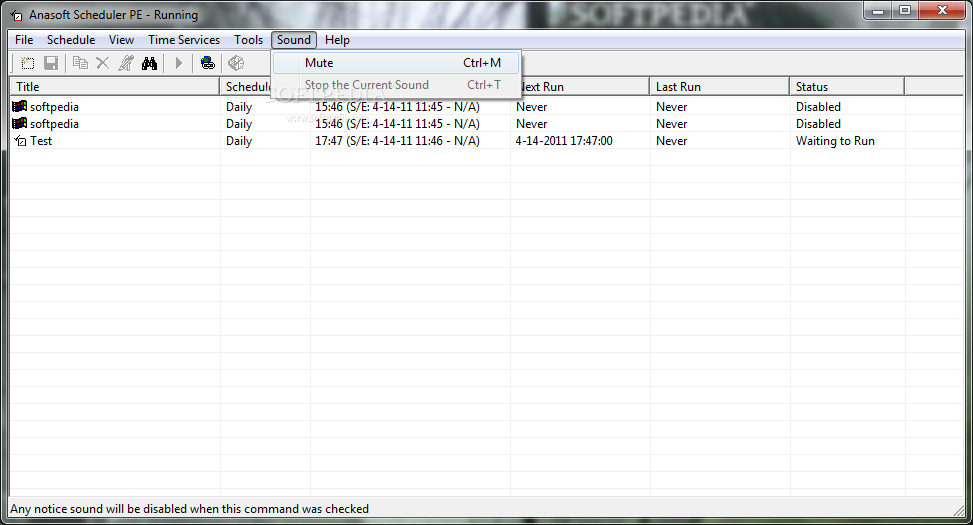This screenshot has height=525, width=973.
Task: Click Daily in the Test row
Action: click(239, 141)
